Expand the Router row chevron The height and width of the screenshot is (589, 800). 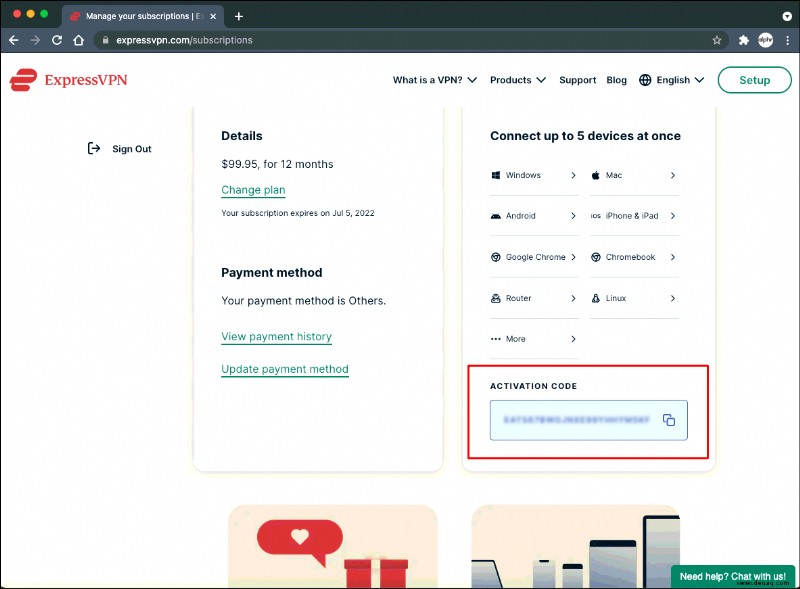click(573, 298)
